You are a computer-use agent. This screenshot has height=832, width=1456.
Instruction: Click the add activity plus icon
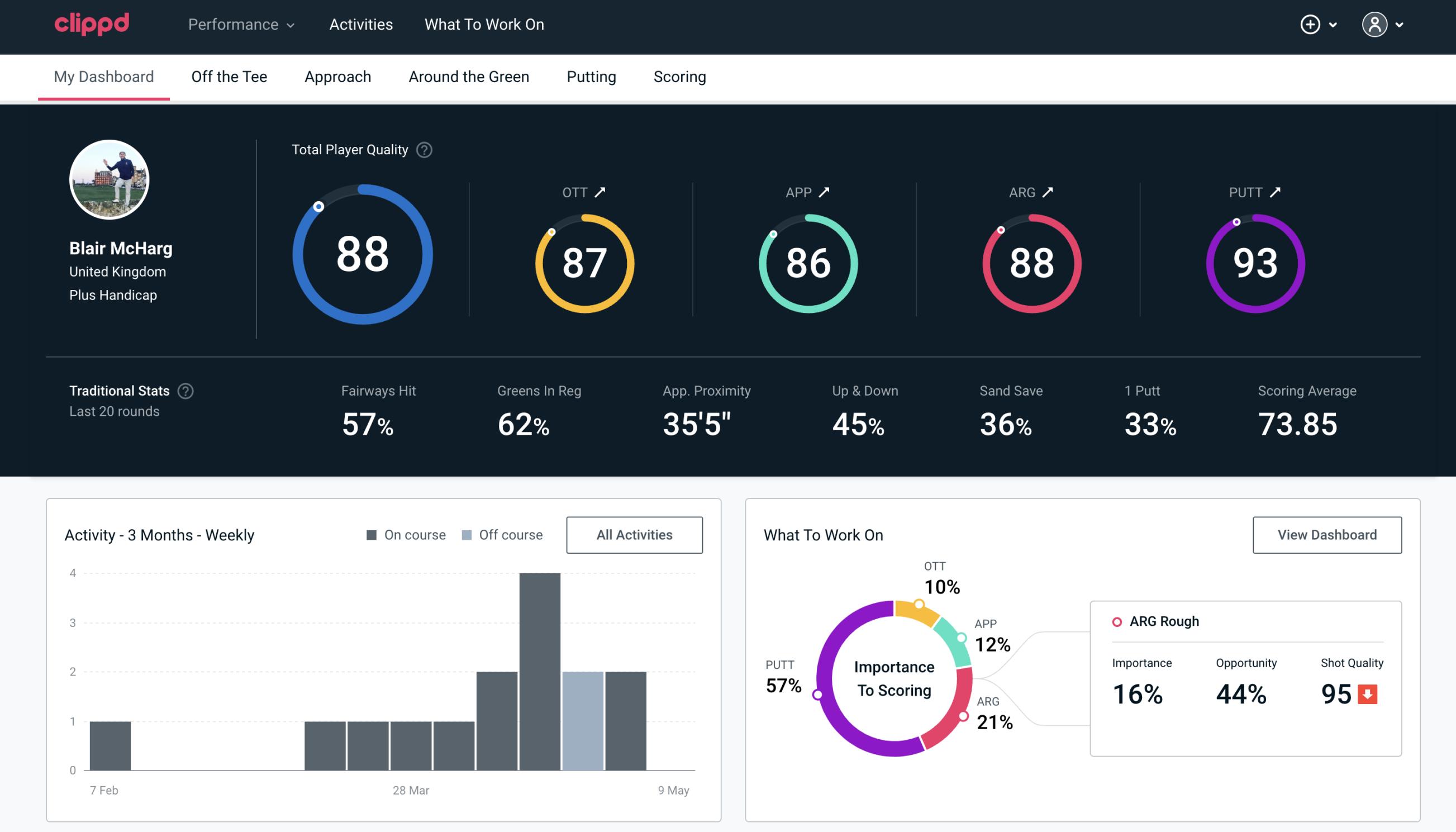1310,25
